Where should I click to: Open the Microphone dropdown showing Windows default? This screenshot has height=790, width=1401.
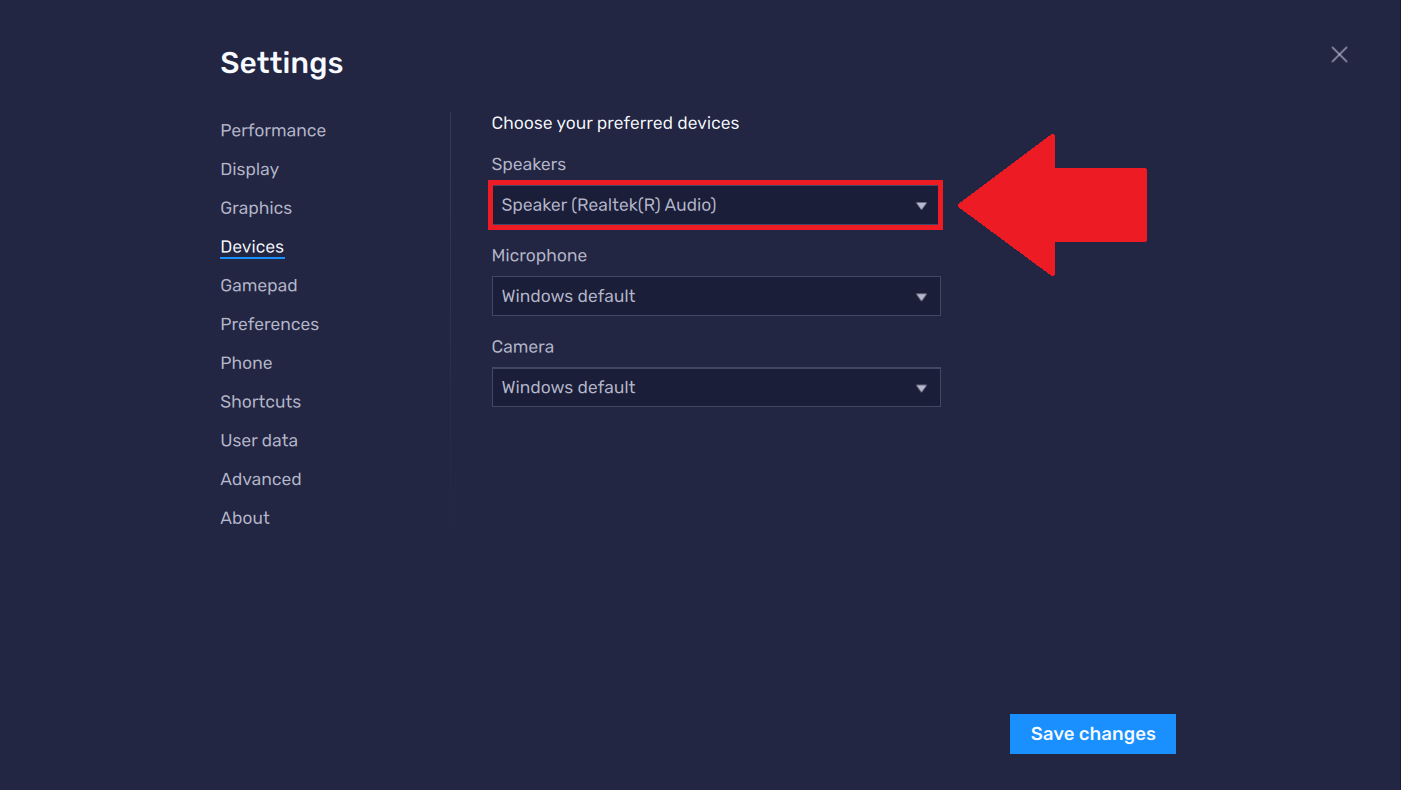(716, 296)
